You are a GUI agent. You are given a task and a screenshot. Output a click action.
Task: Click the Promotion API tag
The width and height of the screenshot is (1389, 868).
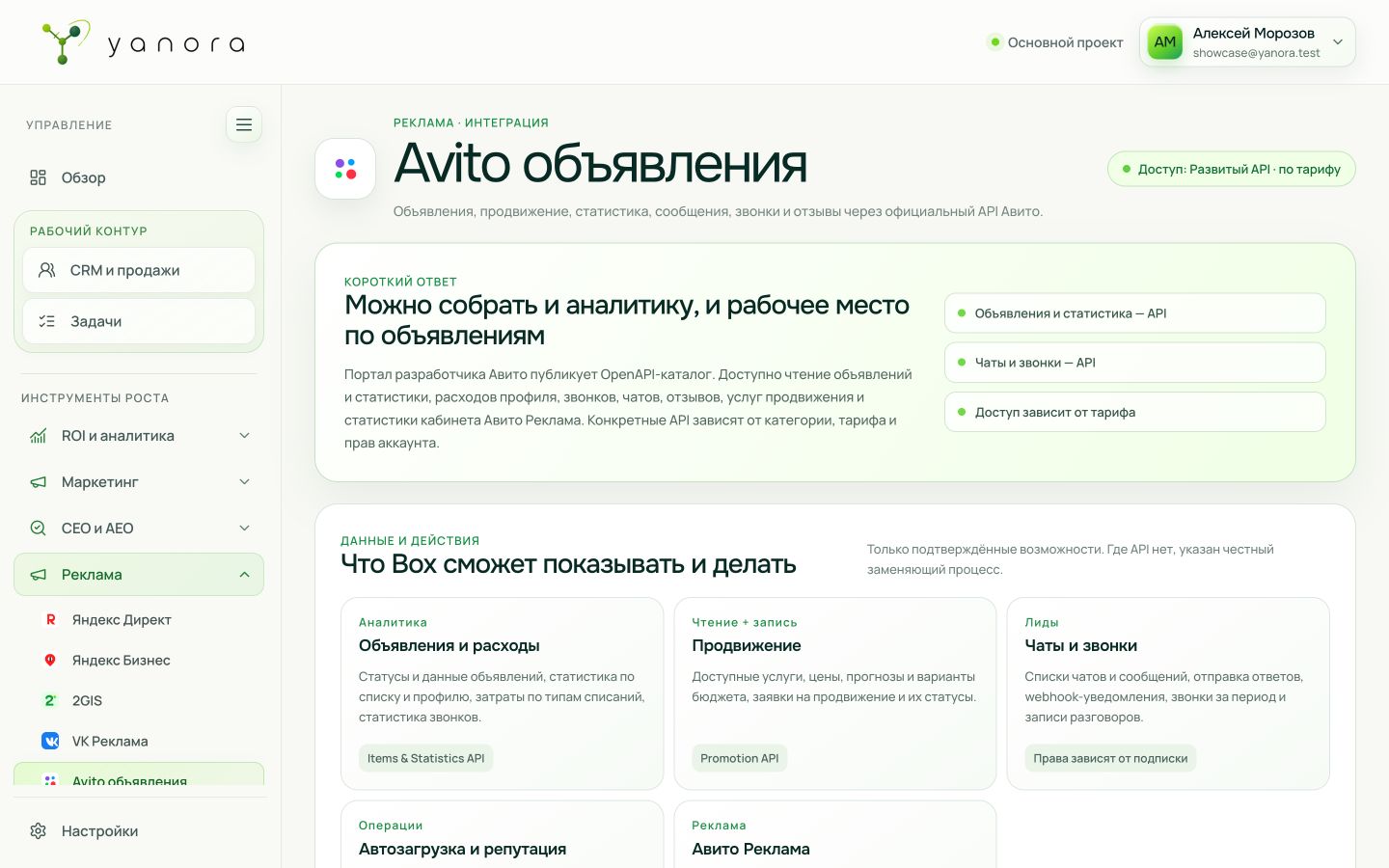740,758
